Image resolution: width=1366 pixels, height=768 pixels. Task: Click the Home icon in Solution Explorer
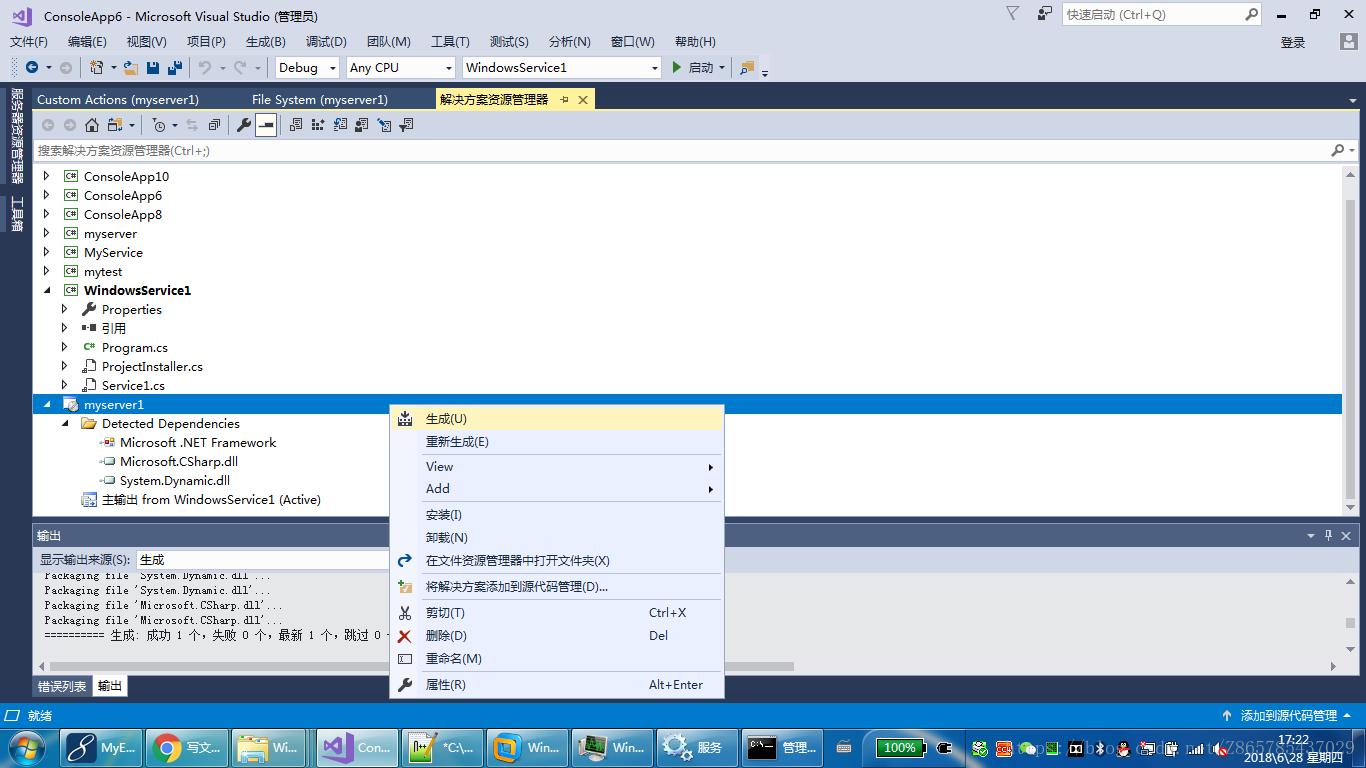coord(92,125)
